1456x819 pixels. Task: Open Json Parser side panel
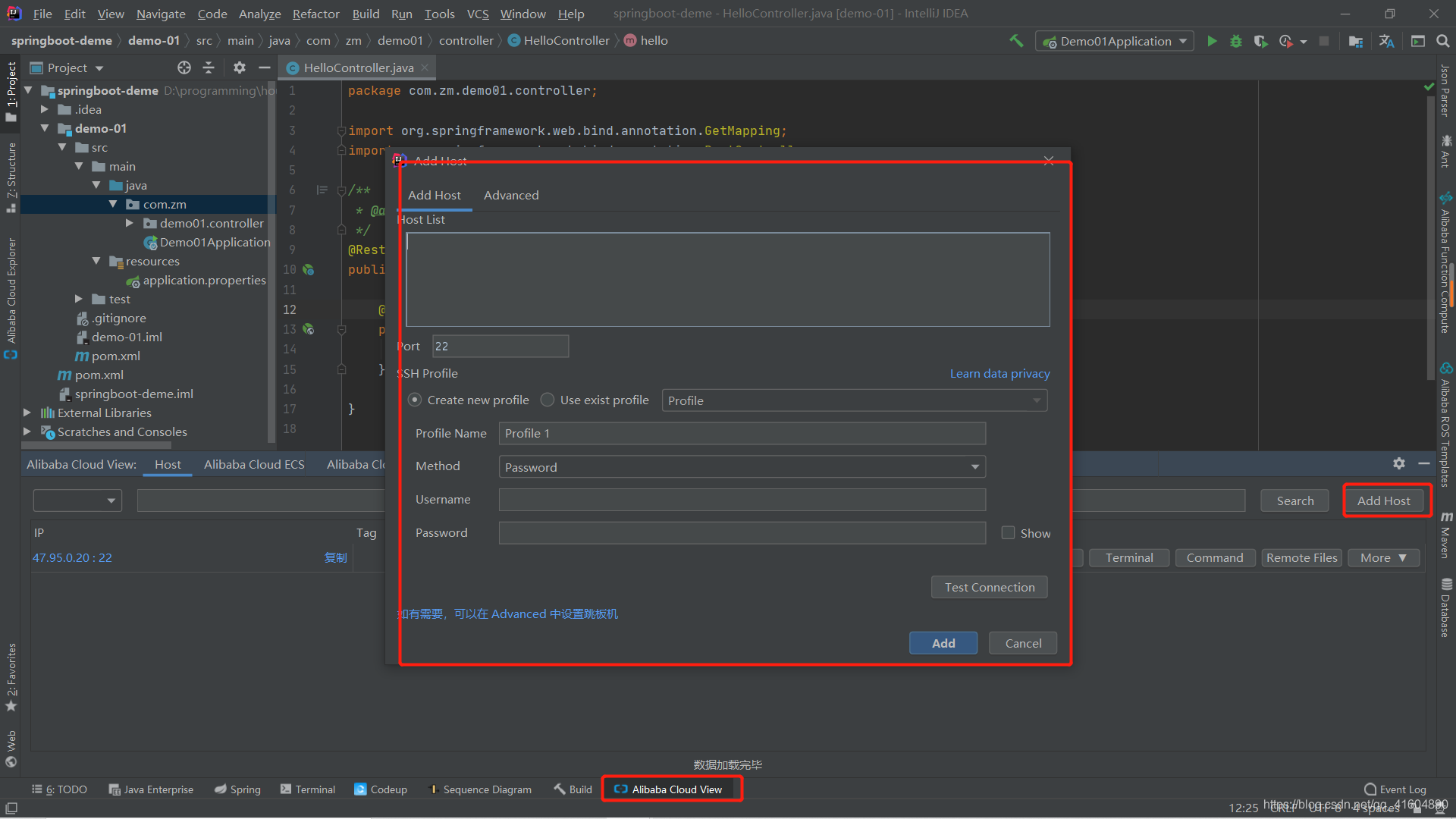pos(1446,90)
